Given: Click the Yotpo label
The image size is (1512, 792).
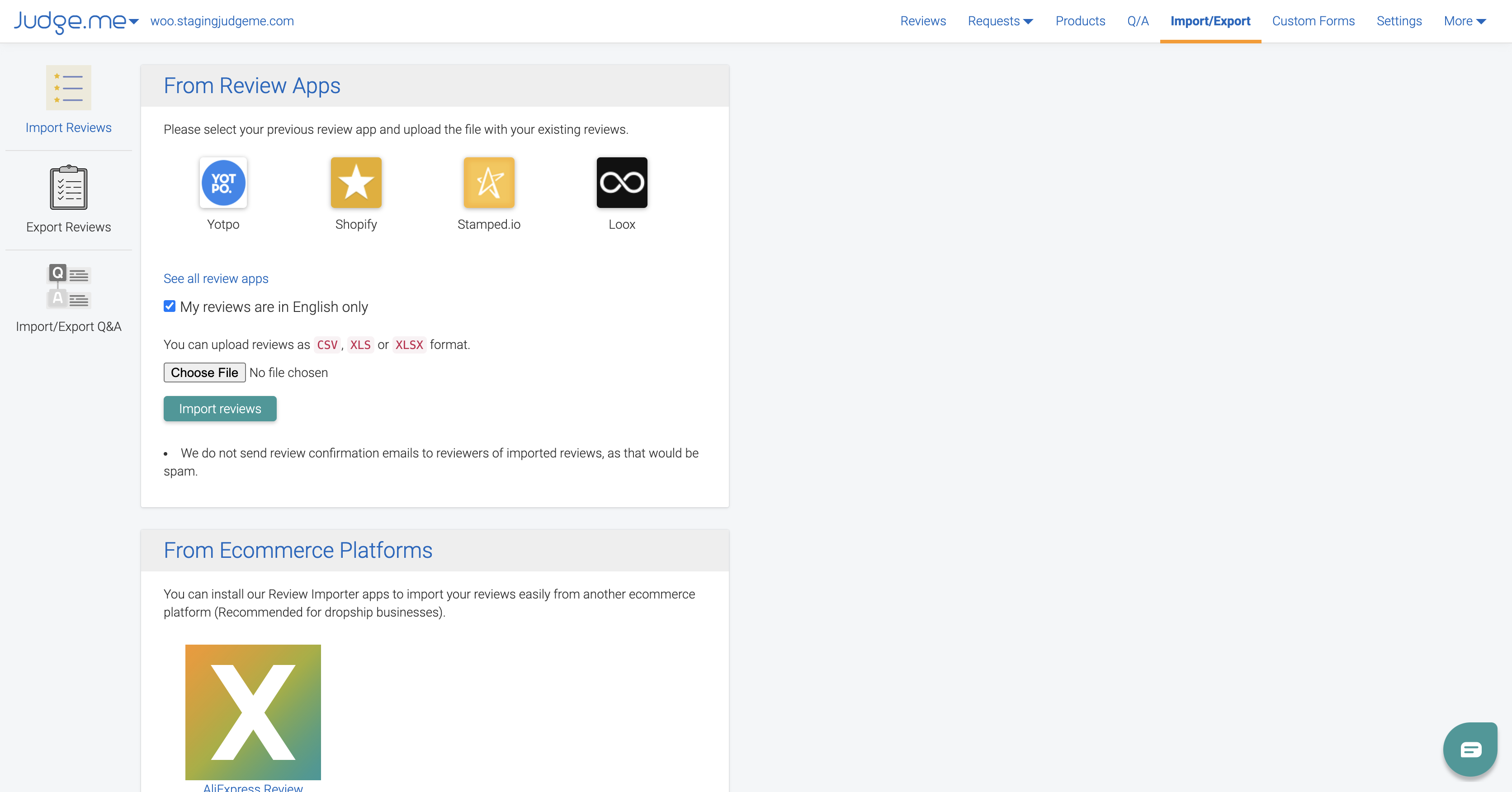Looking at the screenshot, I should (x=223, y=224).
